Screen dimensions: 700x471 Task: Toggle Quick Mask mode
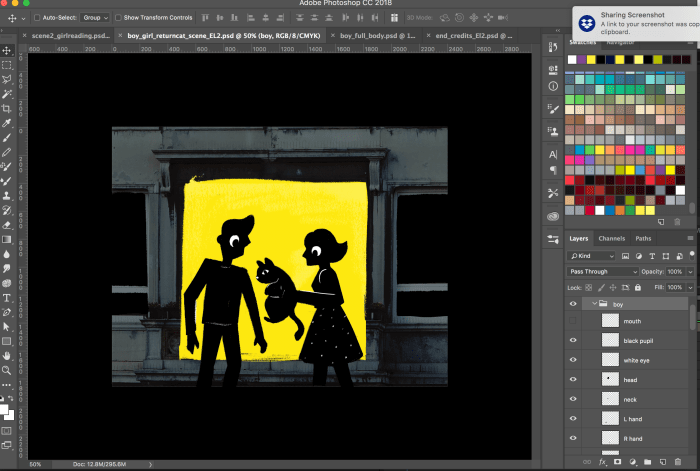7,431
